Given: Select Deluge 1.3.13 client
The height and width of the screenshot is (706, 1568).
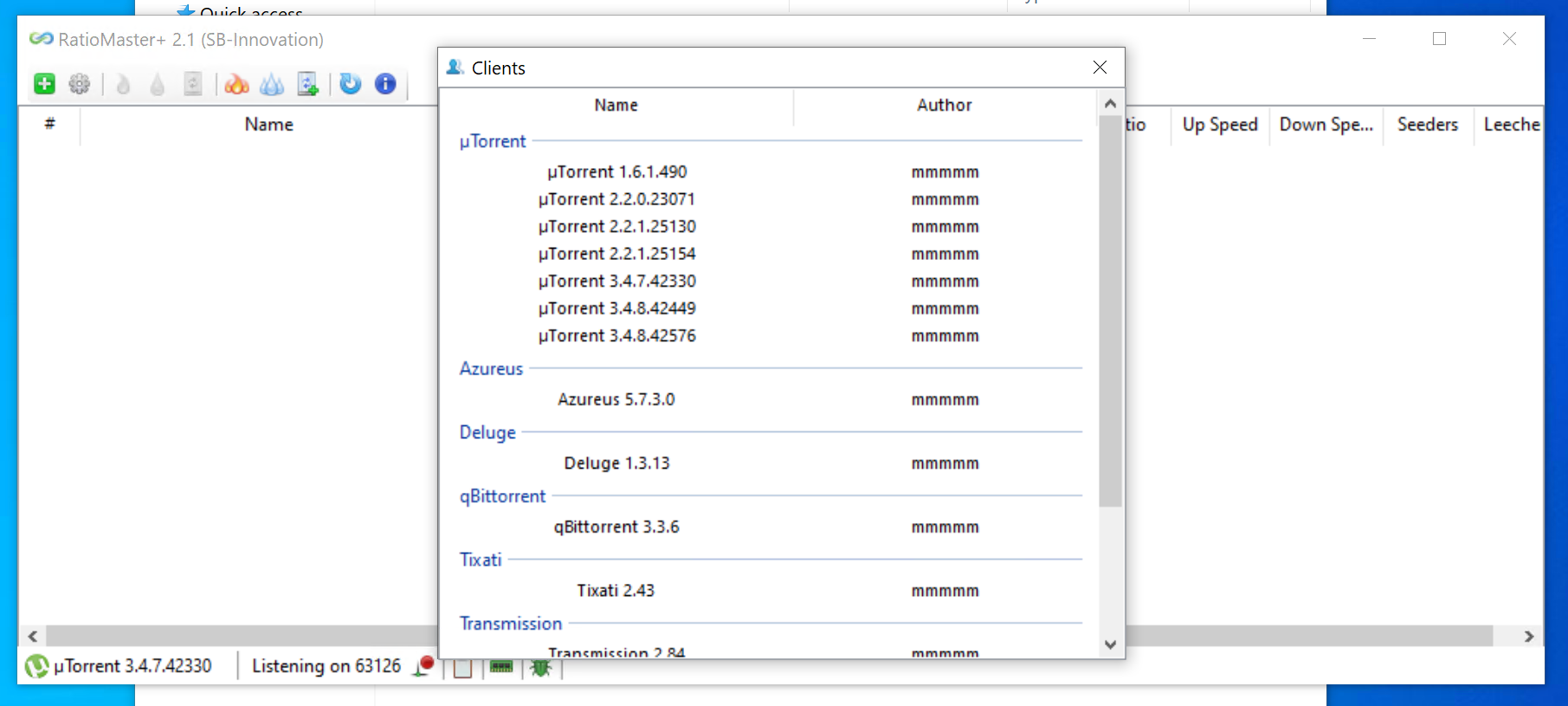Looking at the screenshot, I should pyautogui.click(x=617, y=463).
